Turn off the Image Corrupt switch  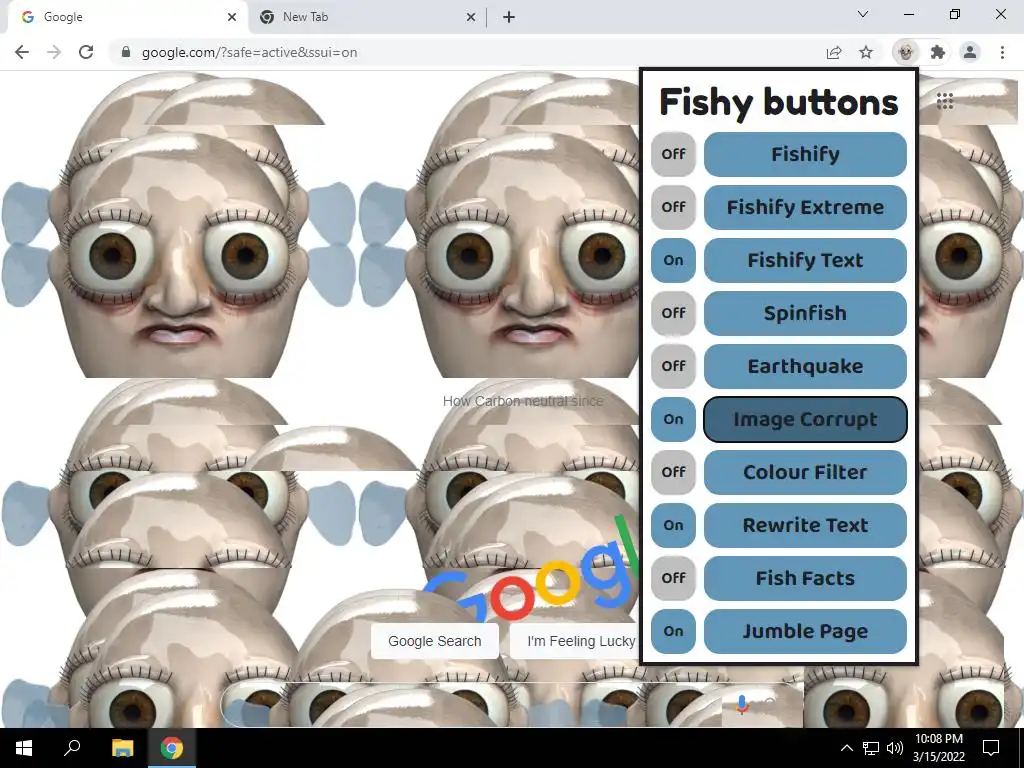tap(673, 419)
